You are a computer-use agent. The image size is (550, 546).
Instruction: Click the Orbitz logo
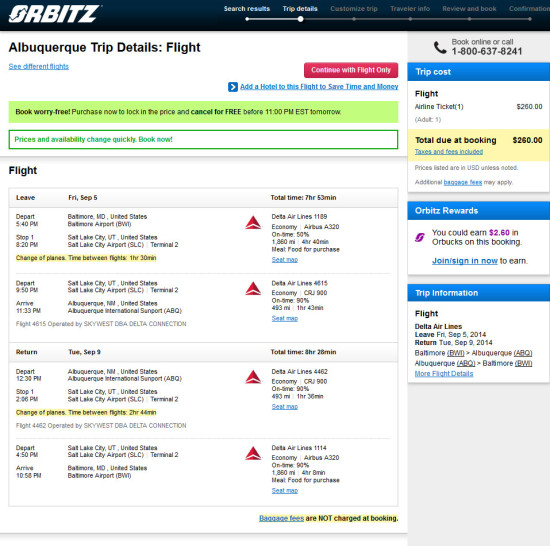[54, 14]
